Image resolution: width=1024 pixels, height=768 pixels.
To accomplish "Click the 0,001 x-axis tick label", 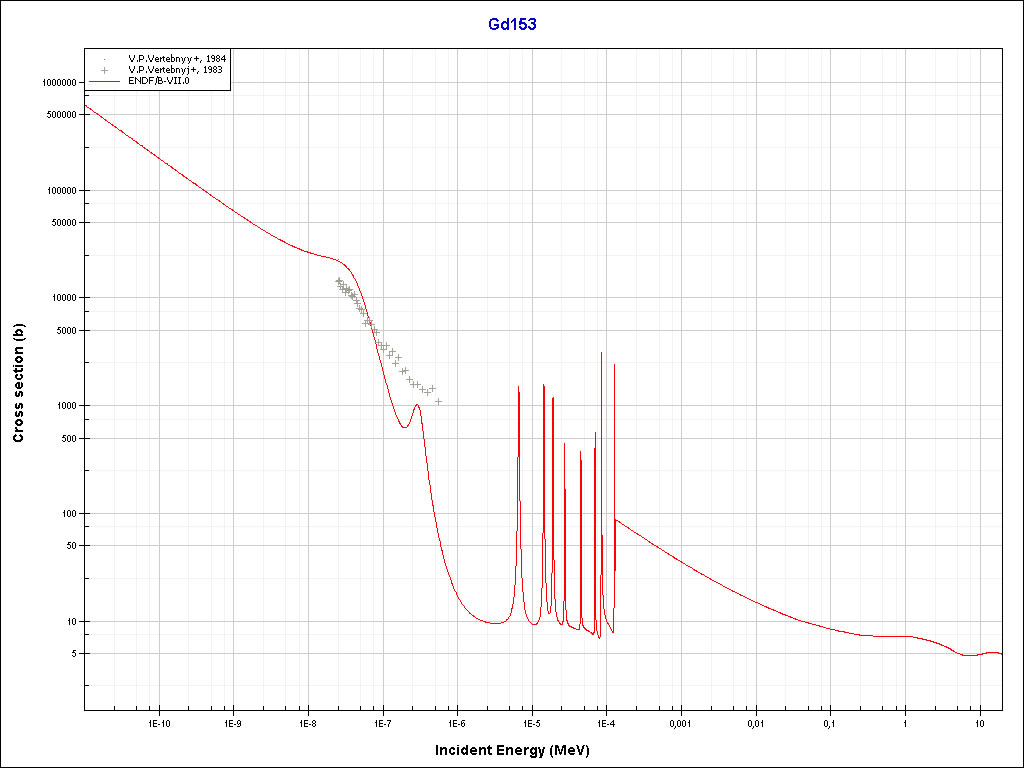I will [680, 722].
